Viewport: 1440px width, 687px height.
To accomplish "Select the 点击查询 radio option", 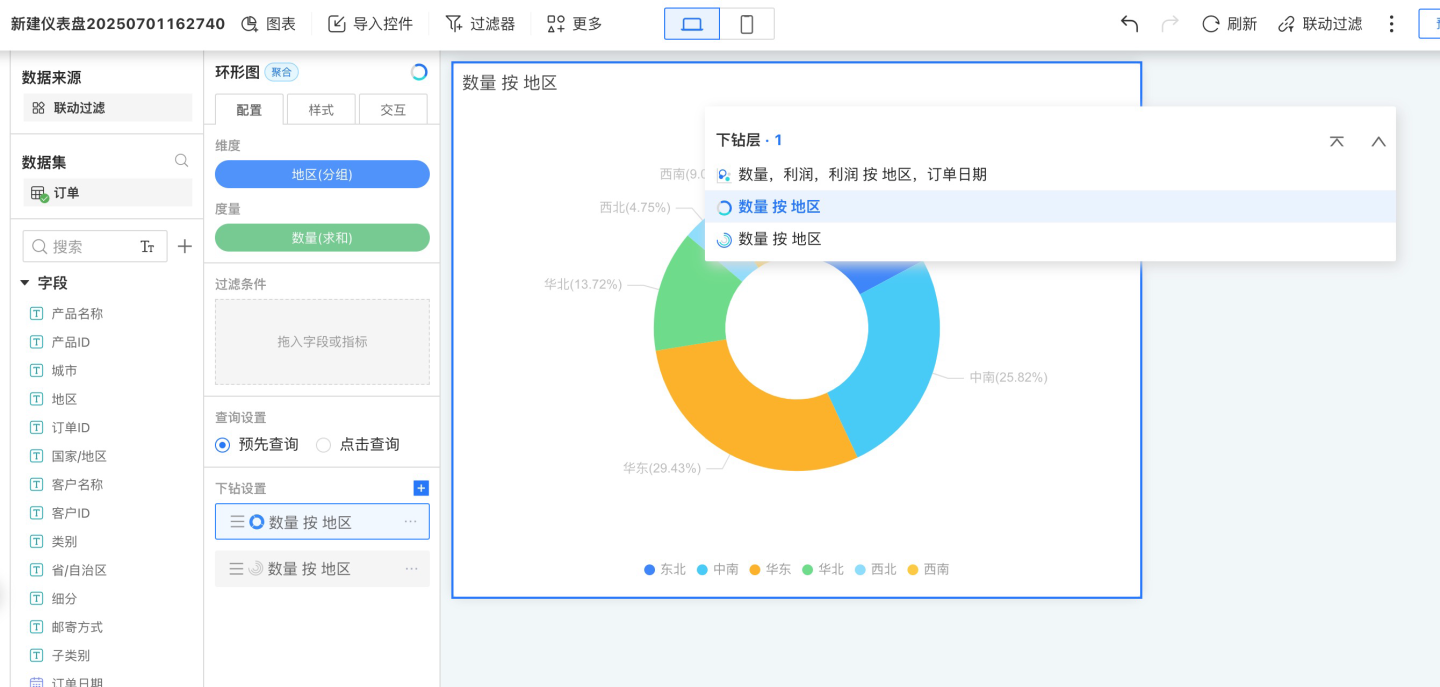I will [x=324, y=445].
